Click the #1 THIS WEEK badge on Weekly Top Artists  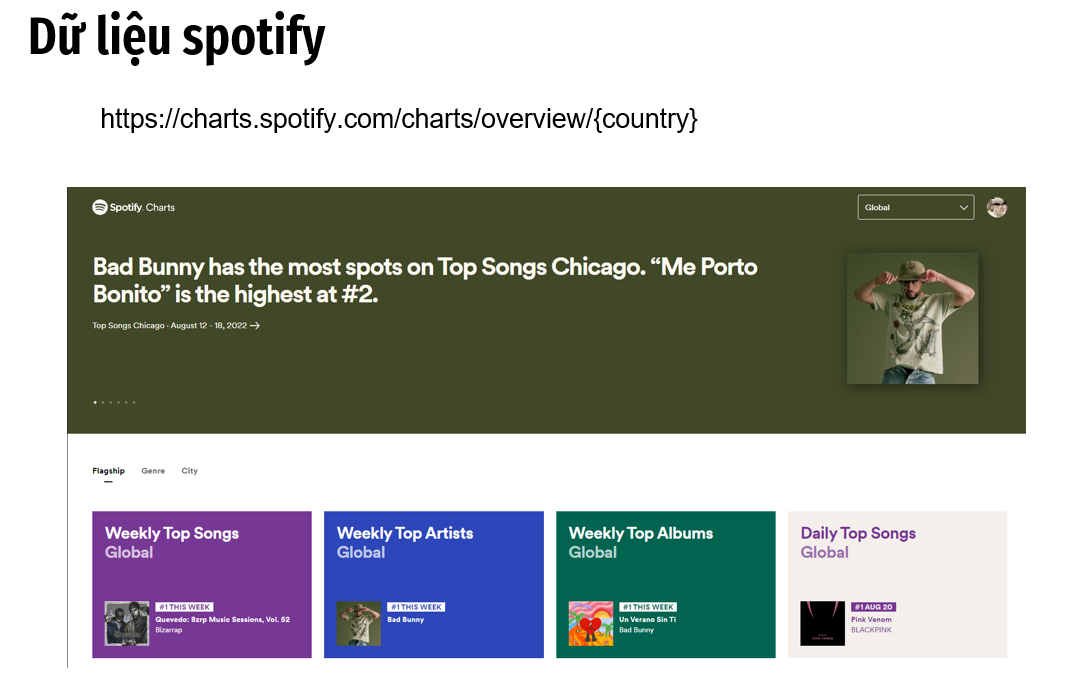pos(415,606)
